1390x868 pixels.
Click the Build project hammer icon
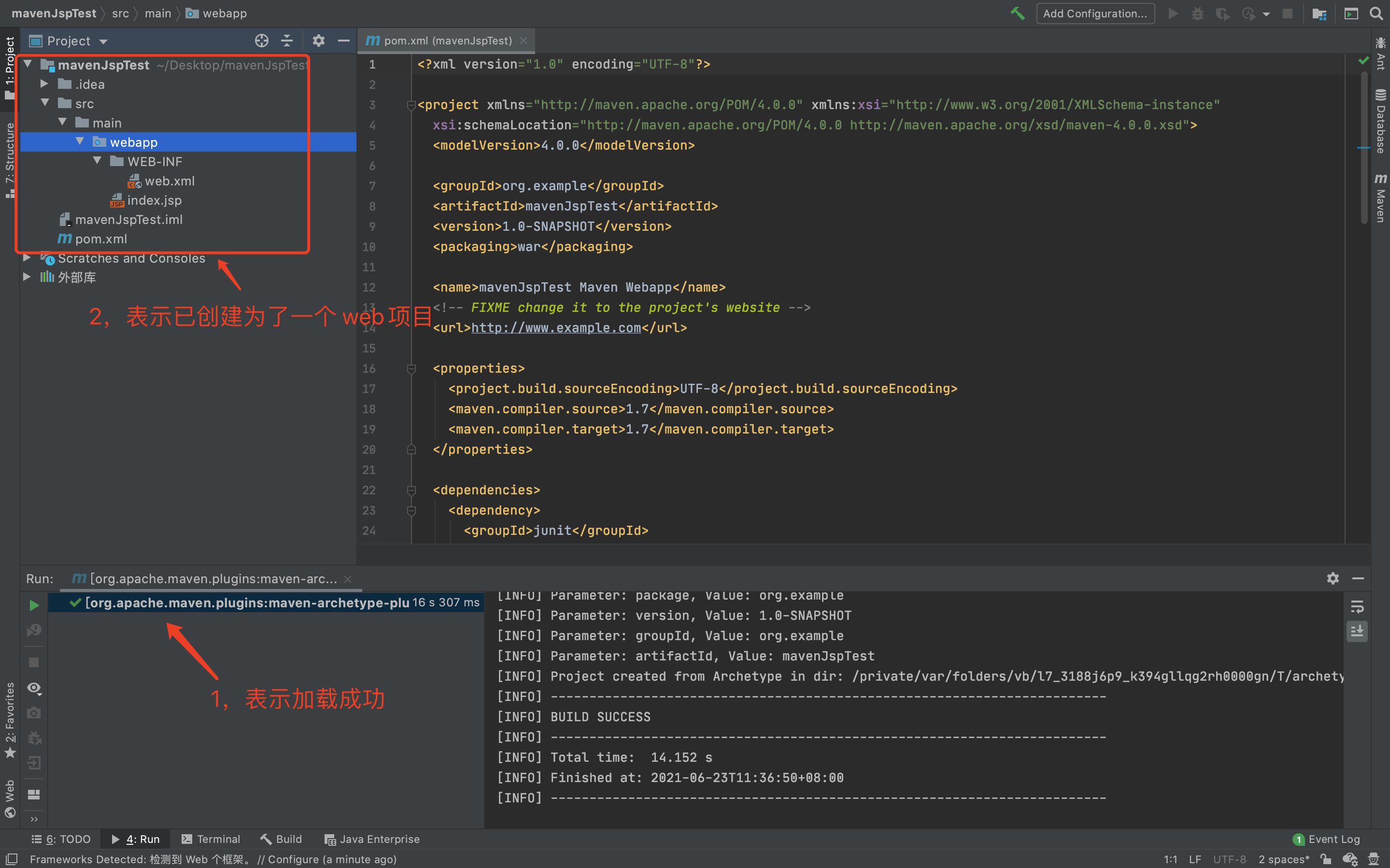(1017, 13)
